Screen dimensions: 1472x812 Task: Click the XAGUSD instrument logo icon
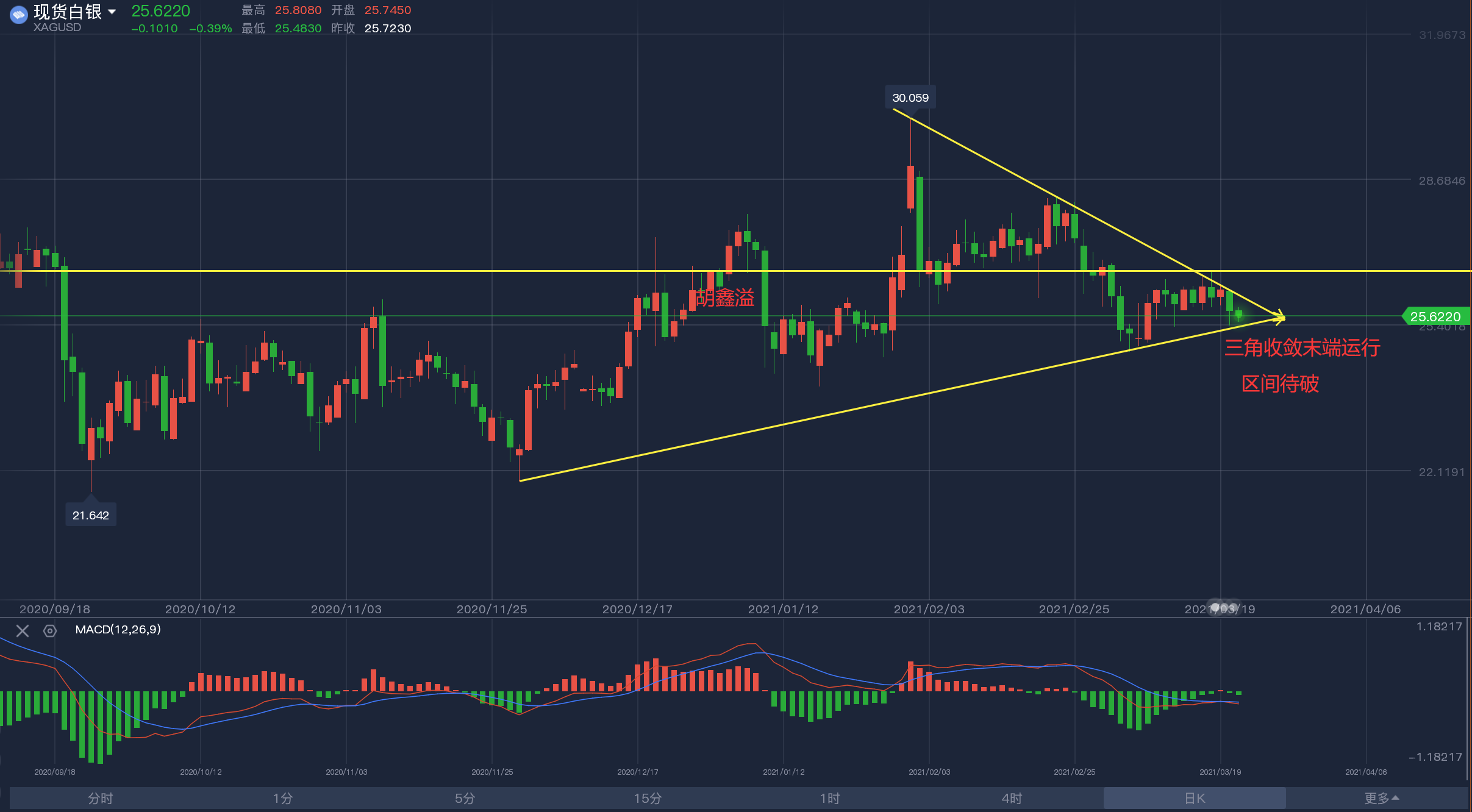click(x=19, y=15)
